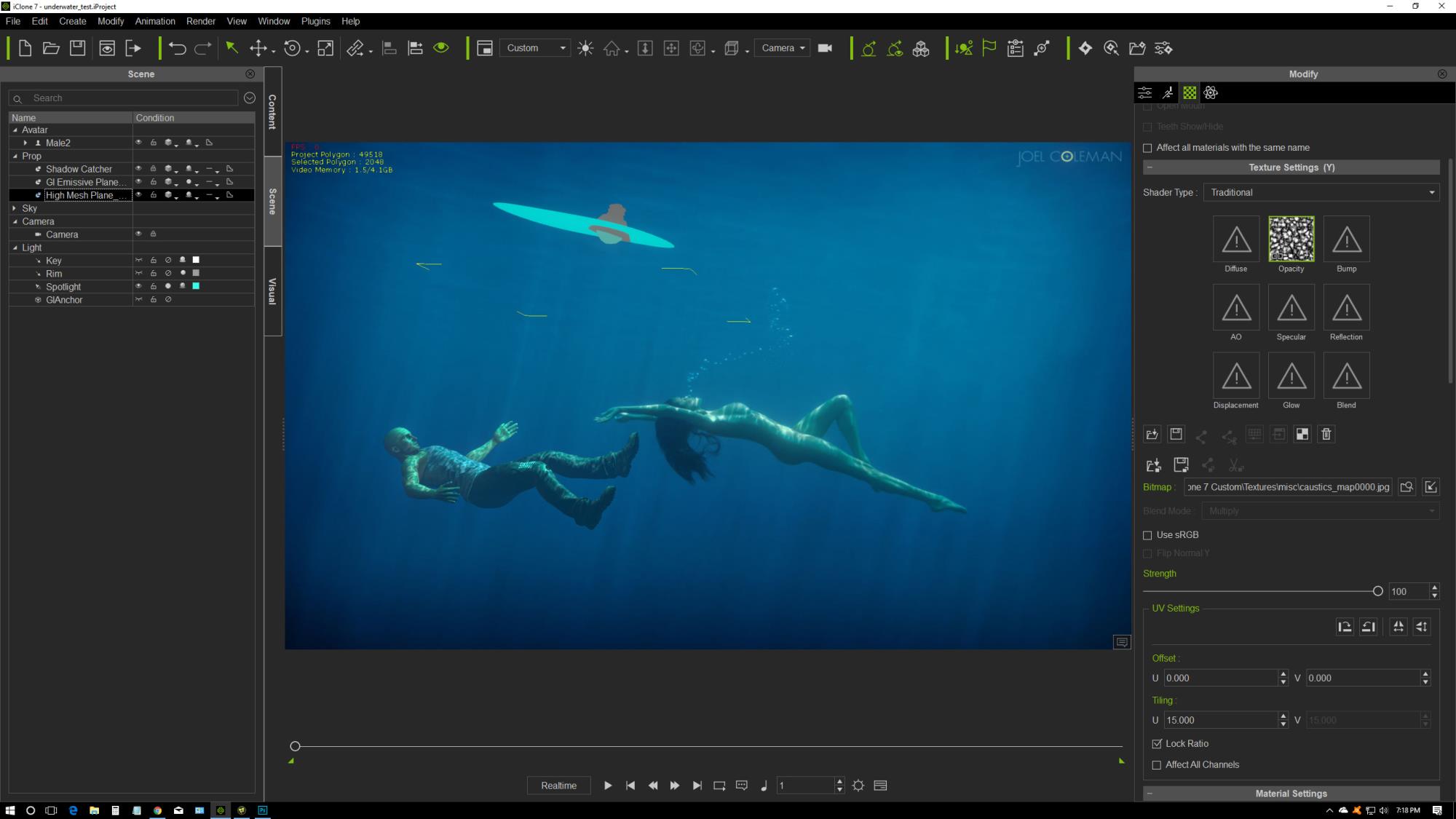Select the Opacity texture thumbnail
The image size is (1456, 819).
pyautogui.click(x=1291, y=239)
